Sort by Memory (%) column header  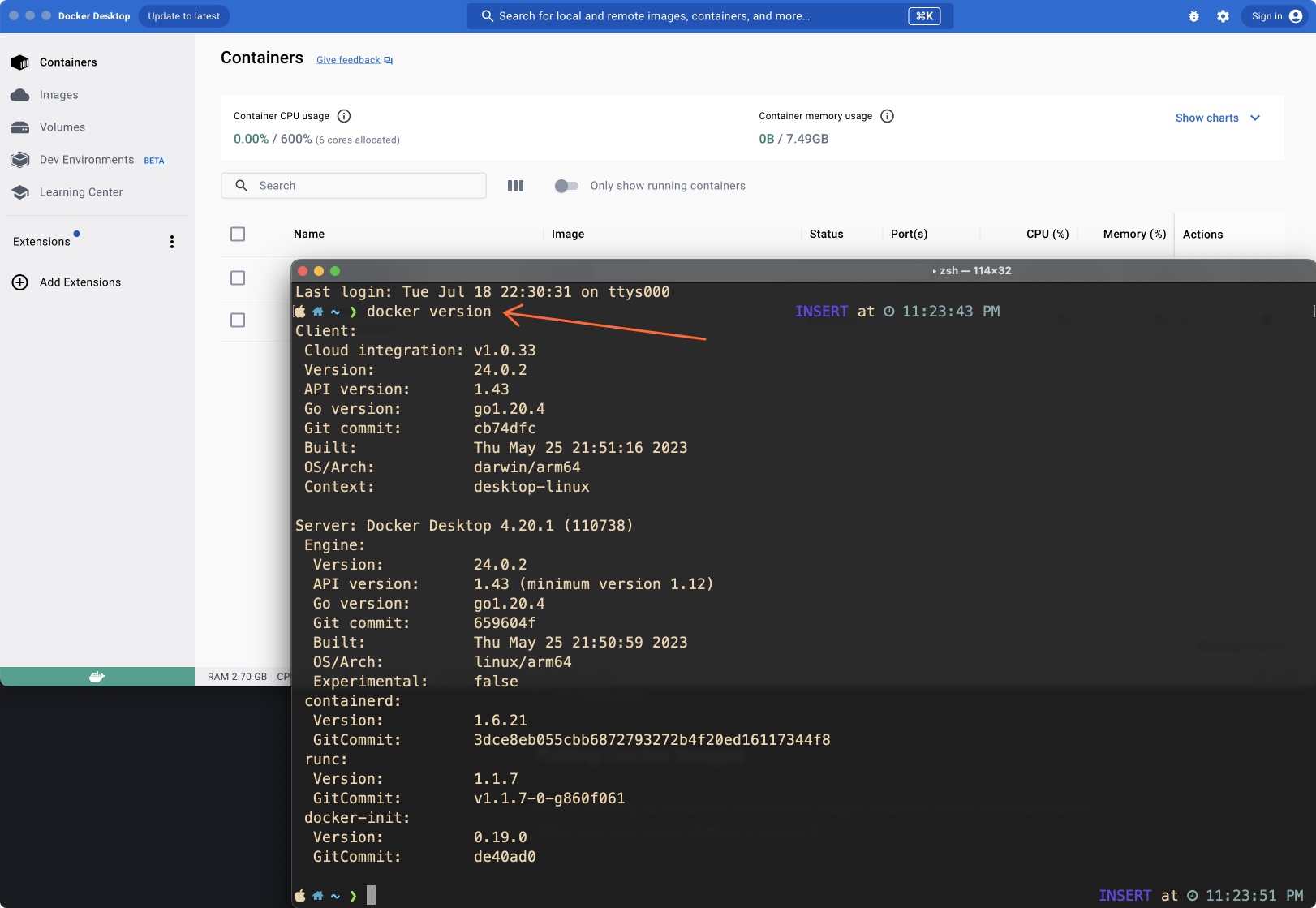click(x=1134, y=235)
